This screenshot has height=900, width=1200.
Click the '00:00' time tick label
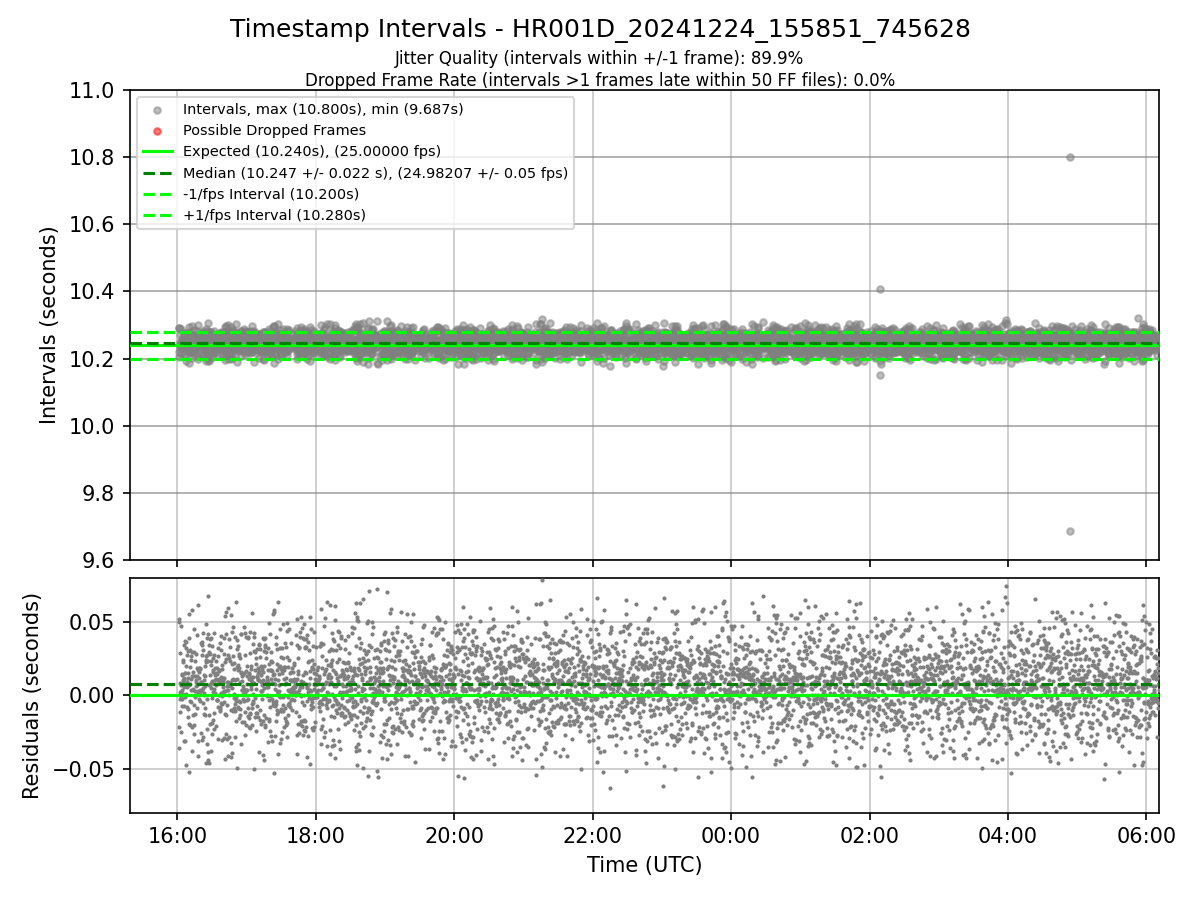pyautogui.click(x=731, y=834)
